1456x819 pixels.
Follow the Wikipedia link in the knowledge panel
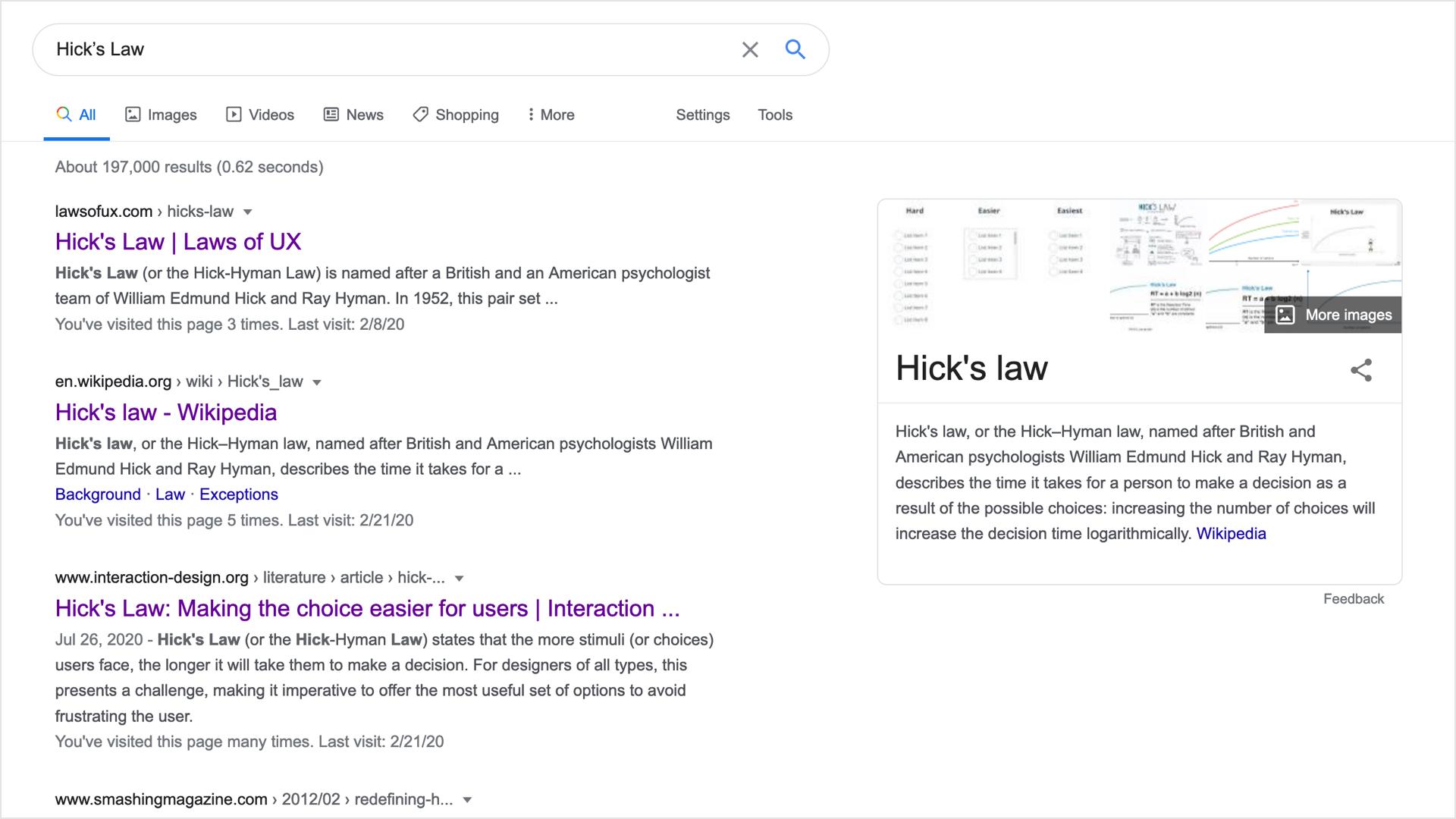click(1231, 533)
